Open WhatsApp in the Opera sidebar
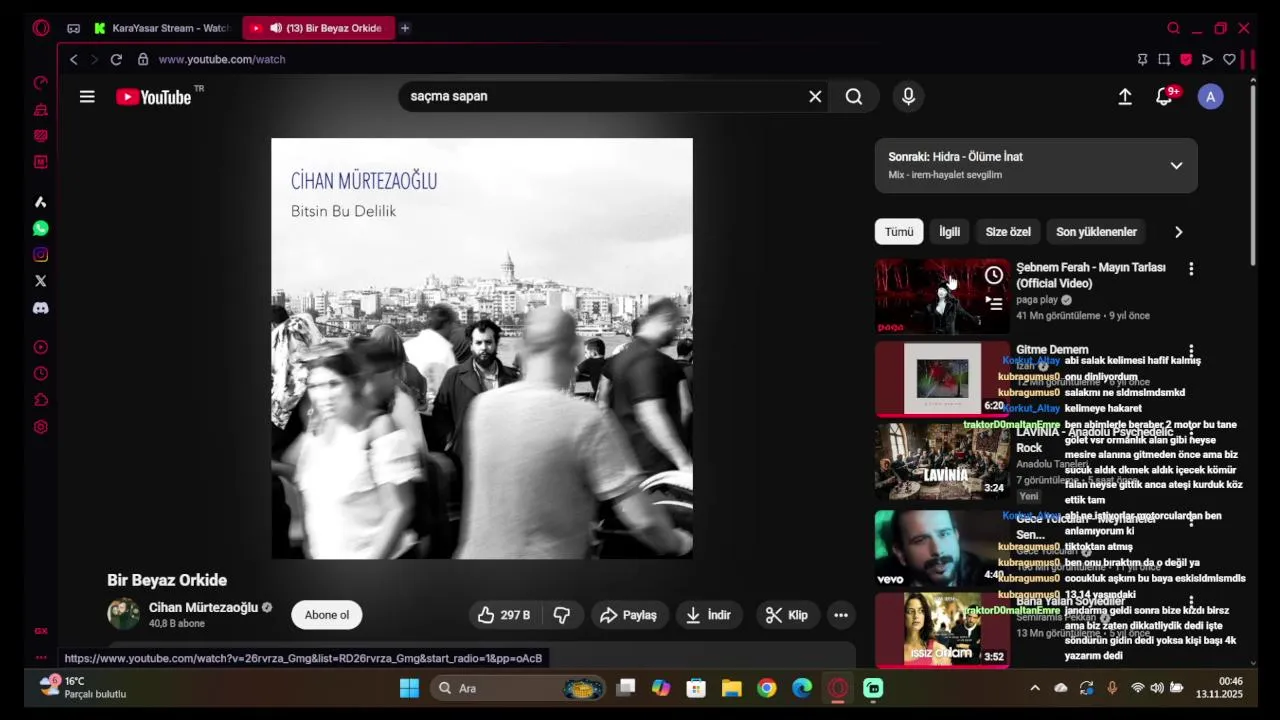 [41, 228]
